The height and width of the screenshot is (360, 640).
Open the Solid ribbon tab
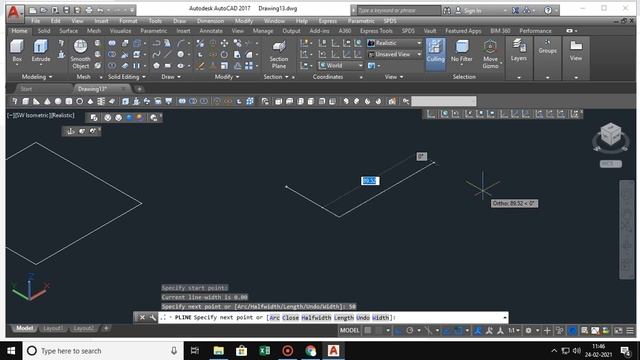[44, 31]
